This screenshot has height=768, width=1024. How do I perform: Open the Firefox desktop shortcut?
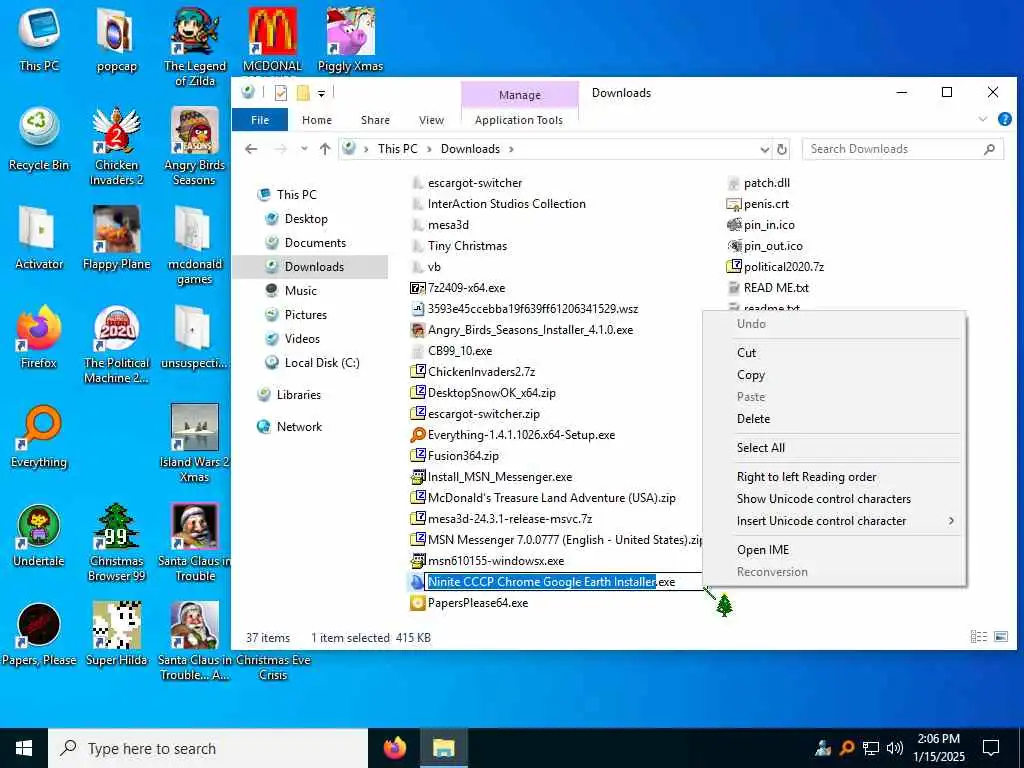point(39,338)
